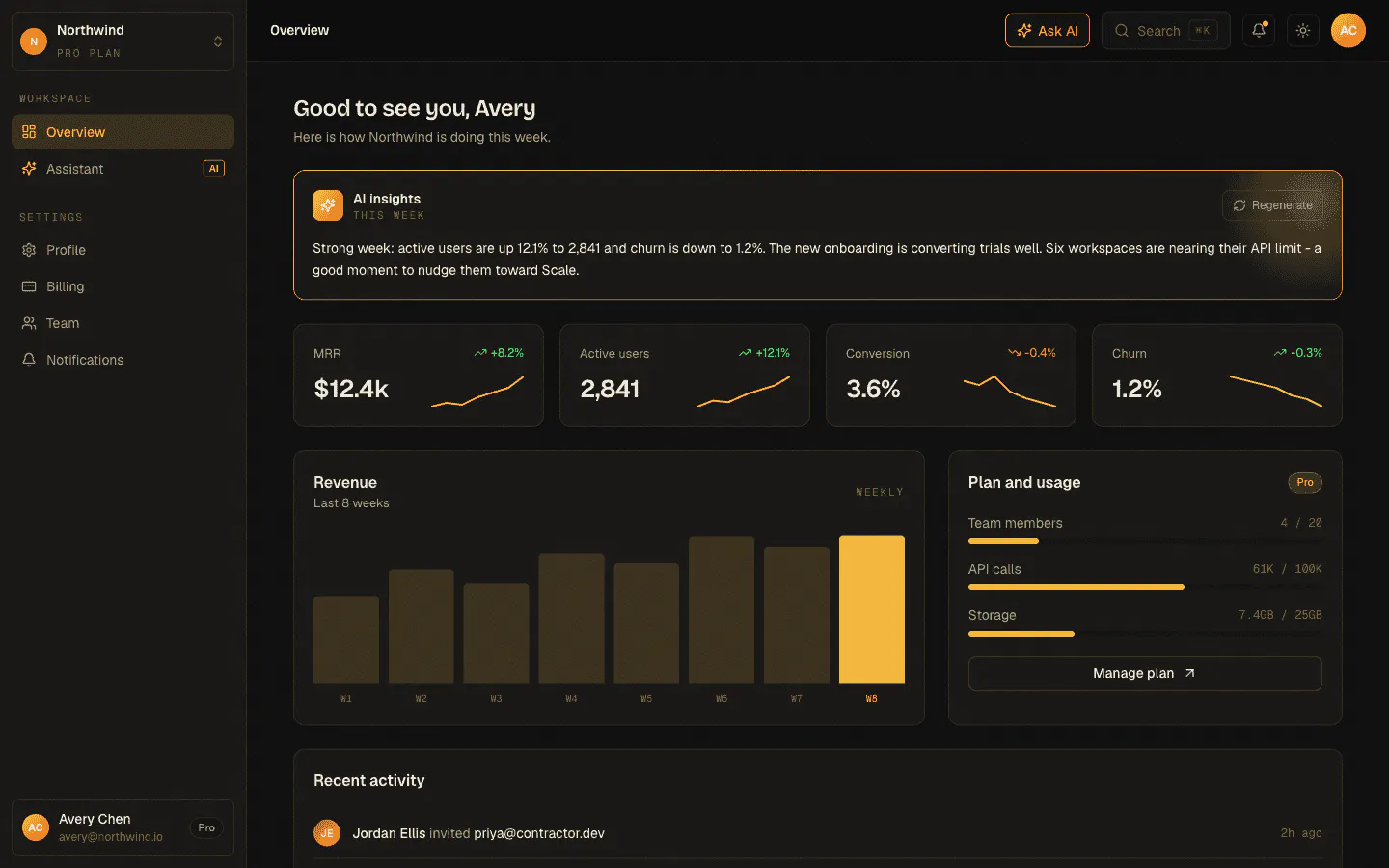Viewport: 1389px width, 868px height.
Task: Open Billing settings
Action: 123,286
